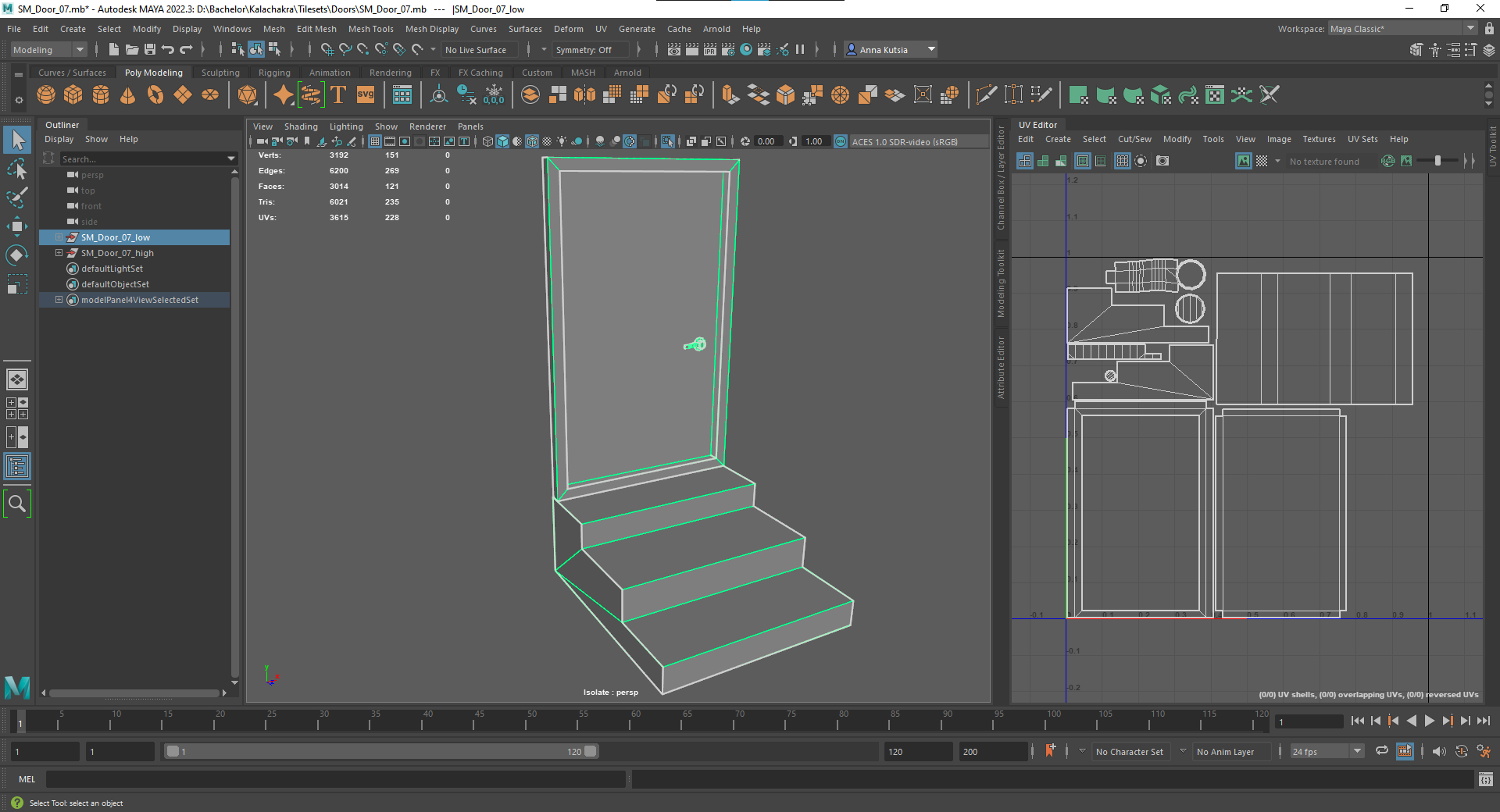Click the No Anim Layer button
Image resolution: width=1500 pixels, height=812 pixels.
pyautogui.click(x=1230, y=751)
